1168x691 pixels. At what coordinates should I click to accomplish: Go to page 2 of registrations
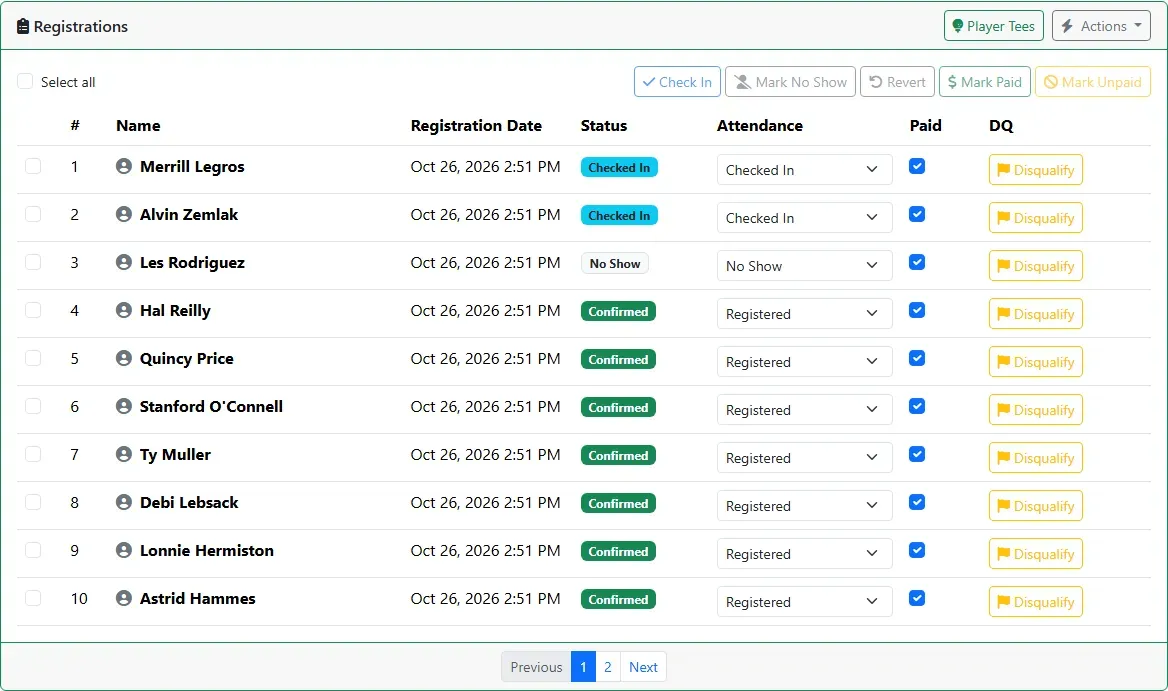(608, 667)
